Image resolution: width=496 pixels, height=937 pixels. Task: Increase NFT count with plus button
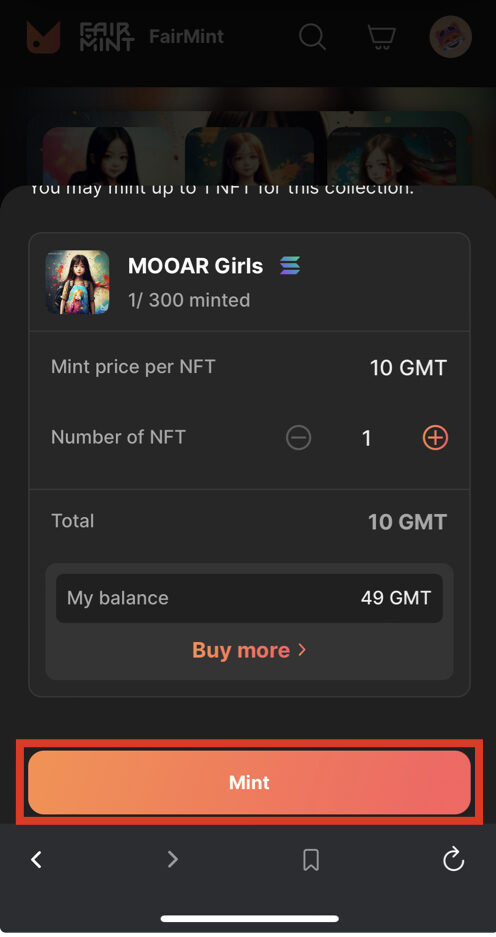click(x=435, y=438)
